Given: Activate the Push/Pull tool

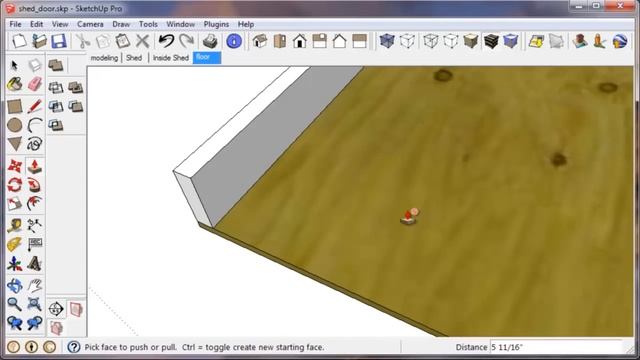Looking at the screenshot, I should 35,166.
